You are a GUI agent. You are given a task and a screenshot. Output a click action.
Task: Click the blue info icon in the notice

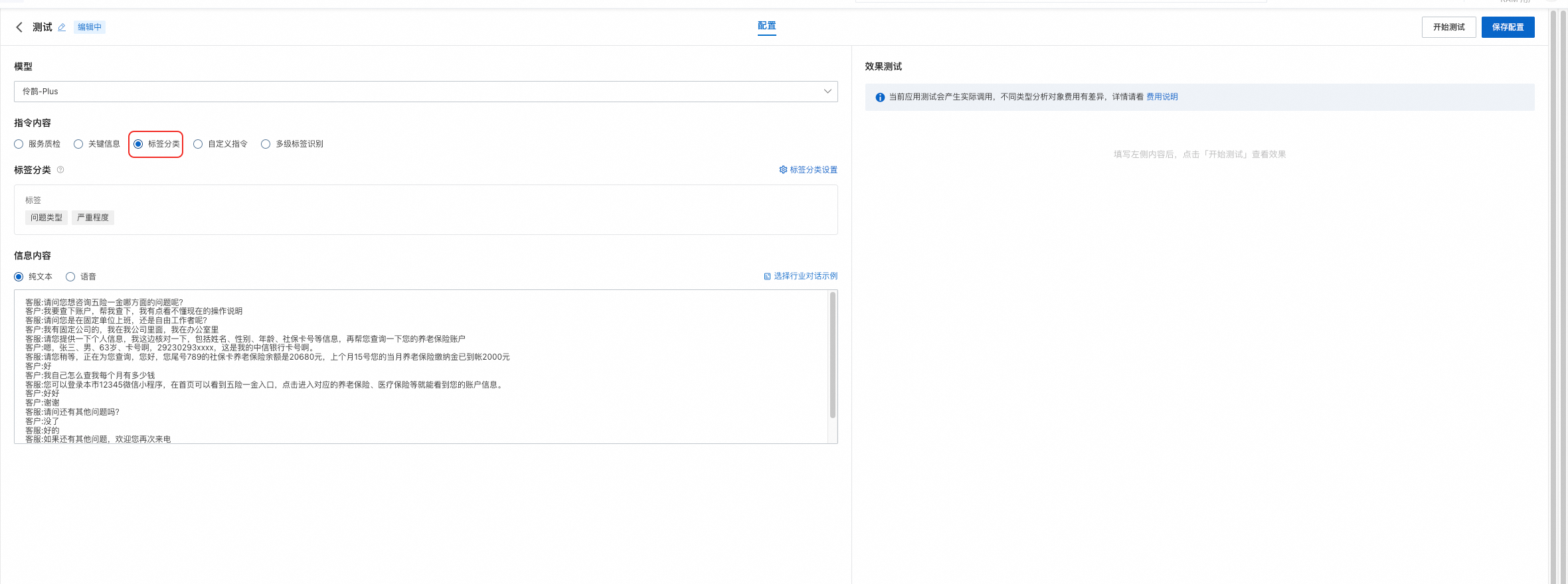[880, 98]
